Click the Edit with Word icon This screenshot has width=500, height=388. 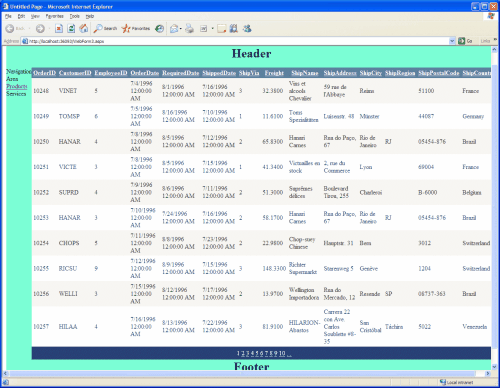pos(203,29)
